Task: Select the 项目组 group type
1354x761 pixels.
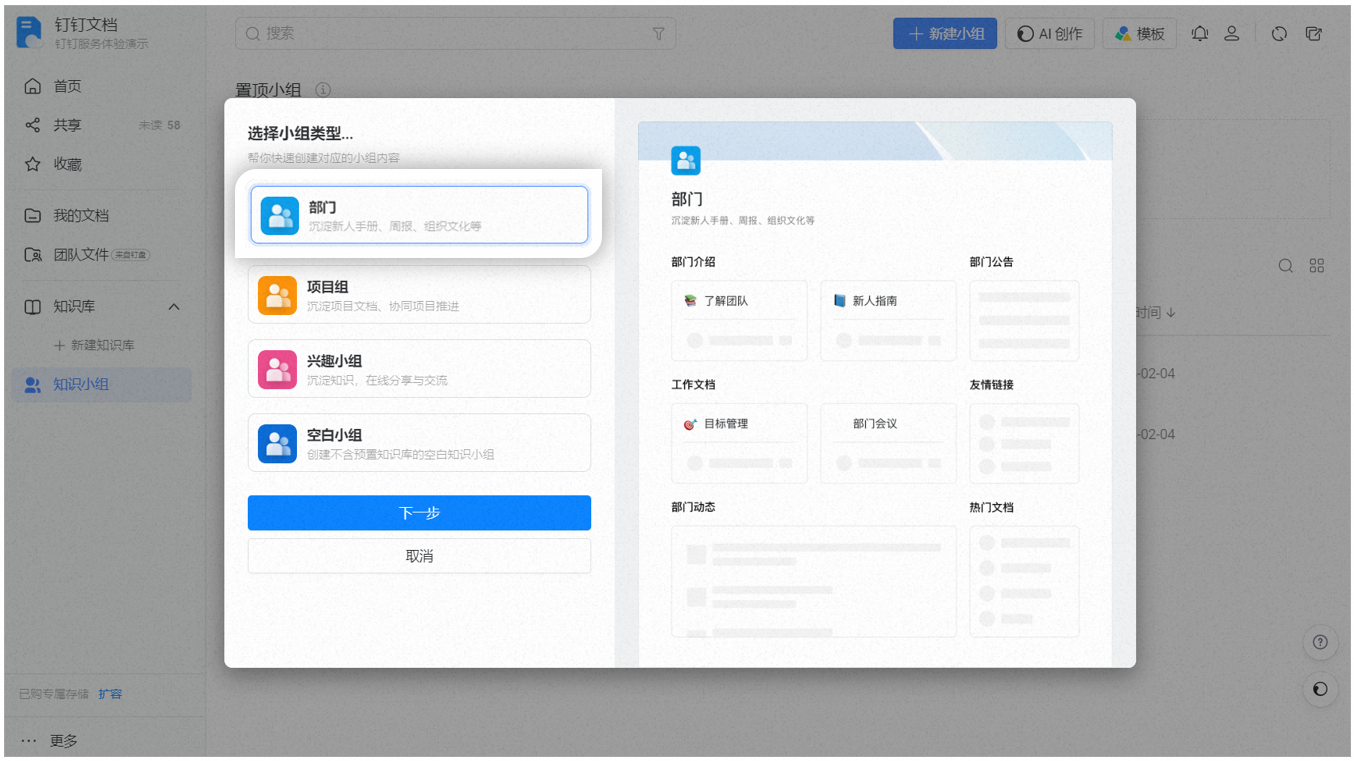Action: (419, 295)
